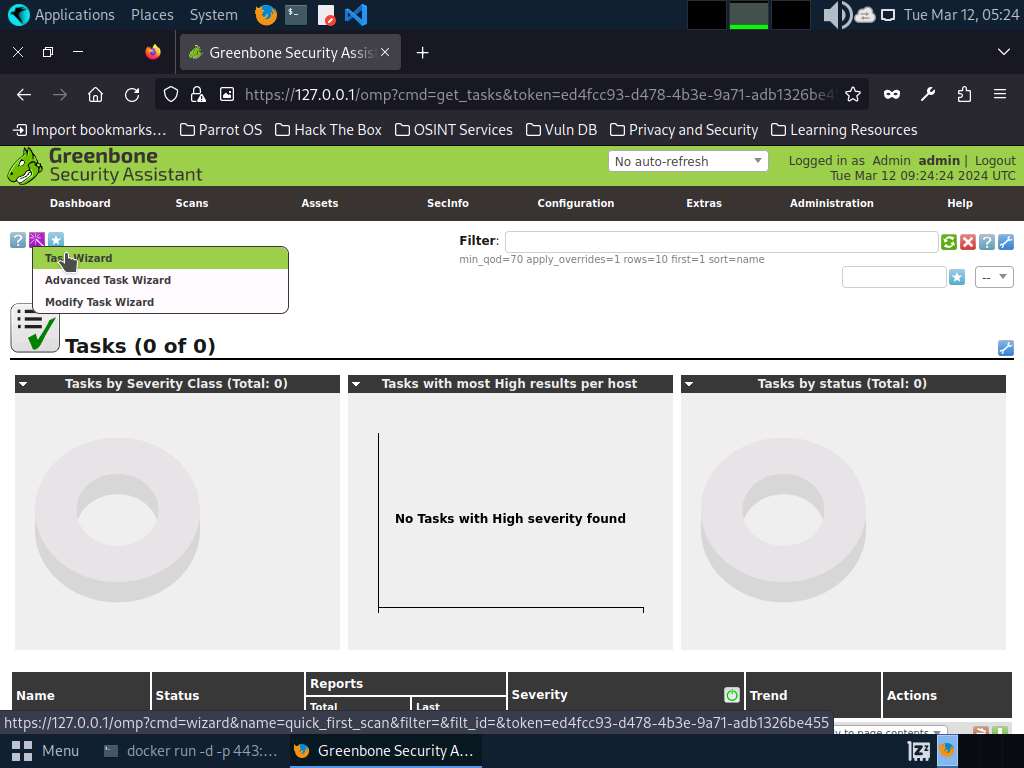Click the green update filter refresh icon
The image size is (1024, 768).
point(949,242)
